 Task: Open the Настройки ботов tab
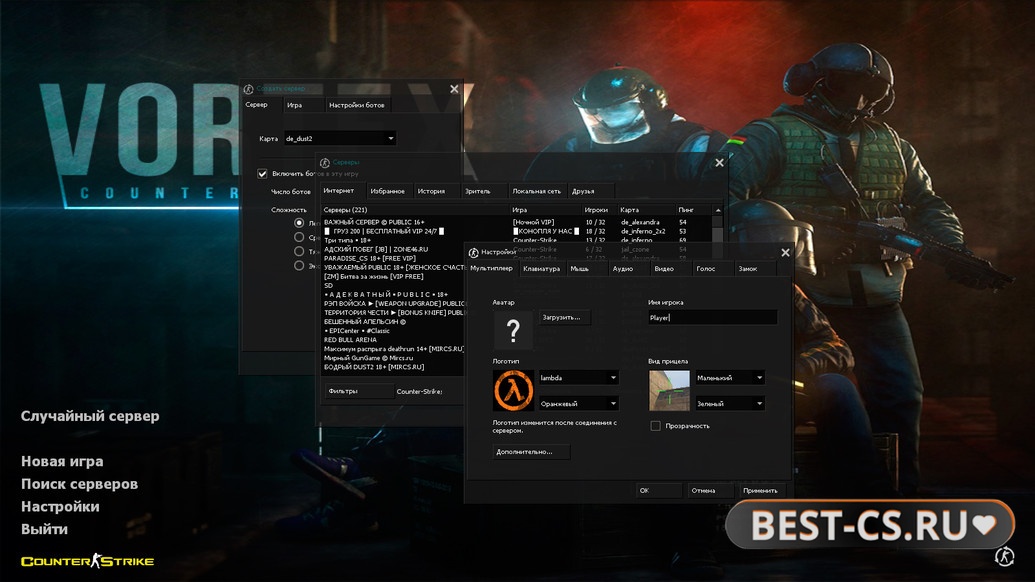[356, 105]
